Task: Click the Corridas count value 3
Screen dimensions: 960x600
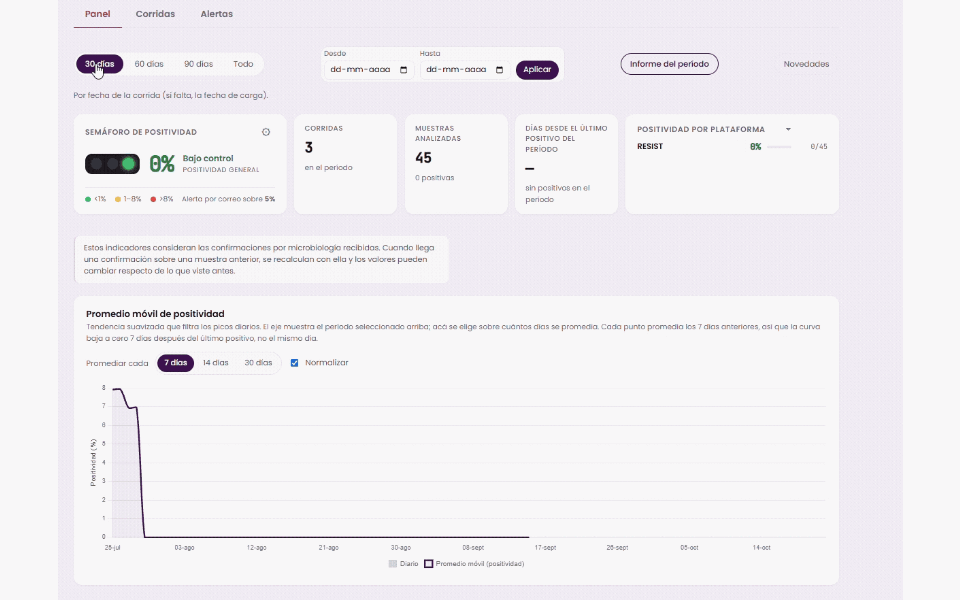Action: click(309, 148)
